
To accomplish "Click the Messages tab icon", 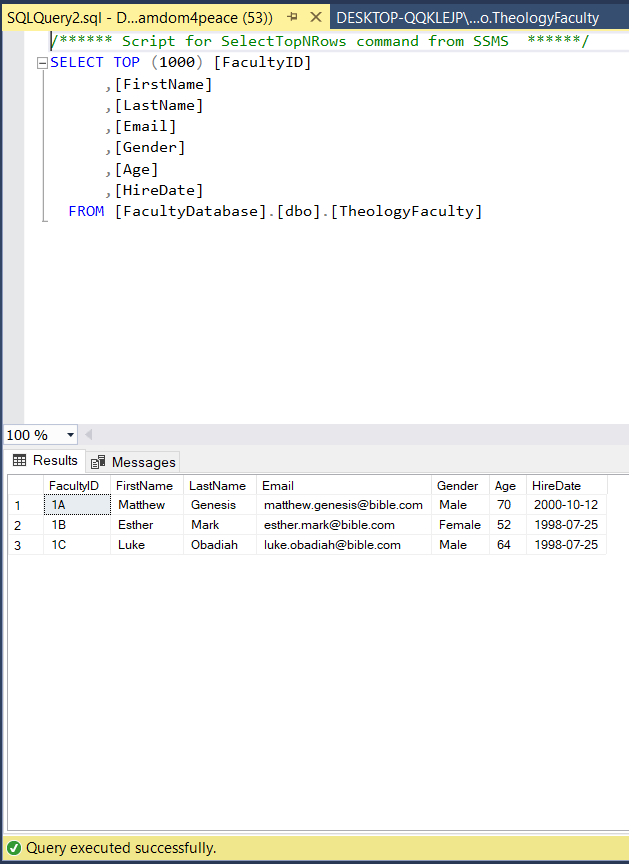I will point(98,462).
